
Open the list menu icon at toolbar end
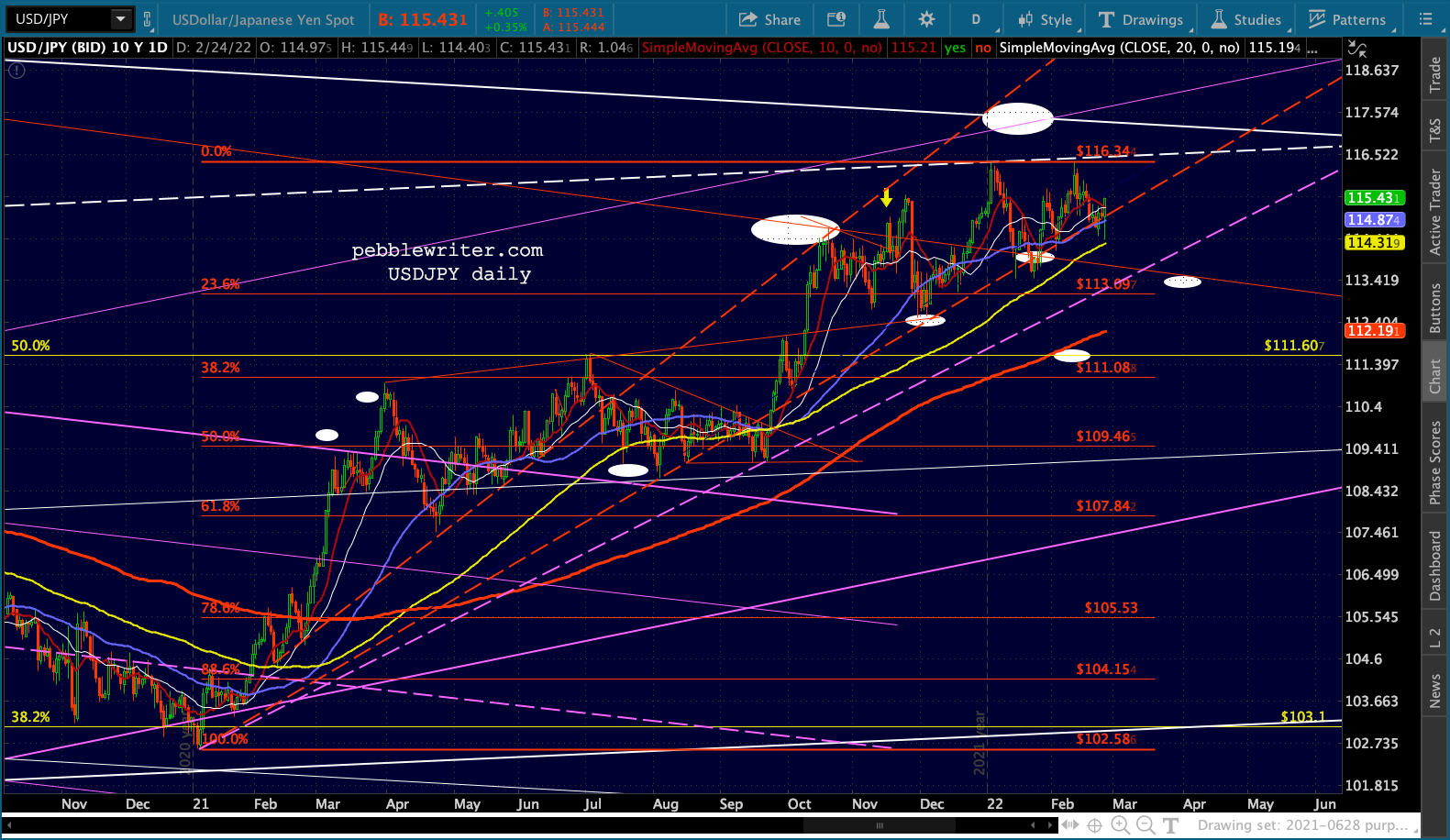[x=1425, y=19]
